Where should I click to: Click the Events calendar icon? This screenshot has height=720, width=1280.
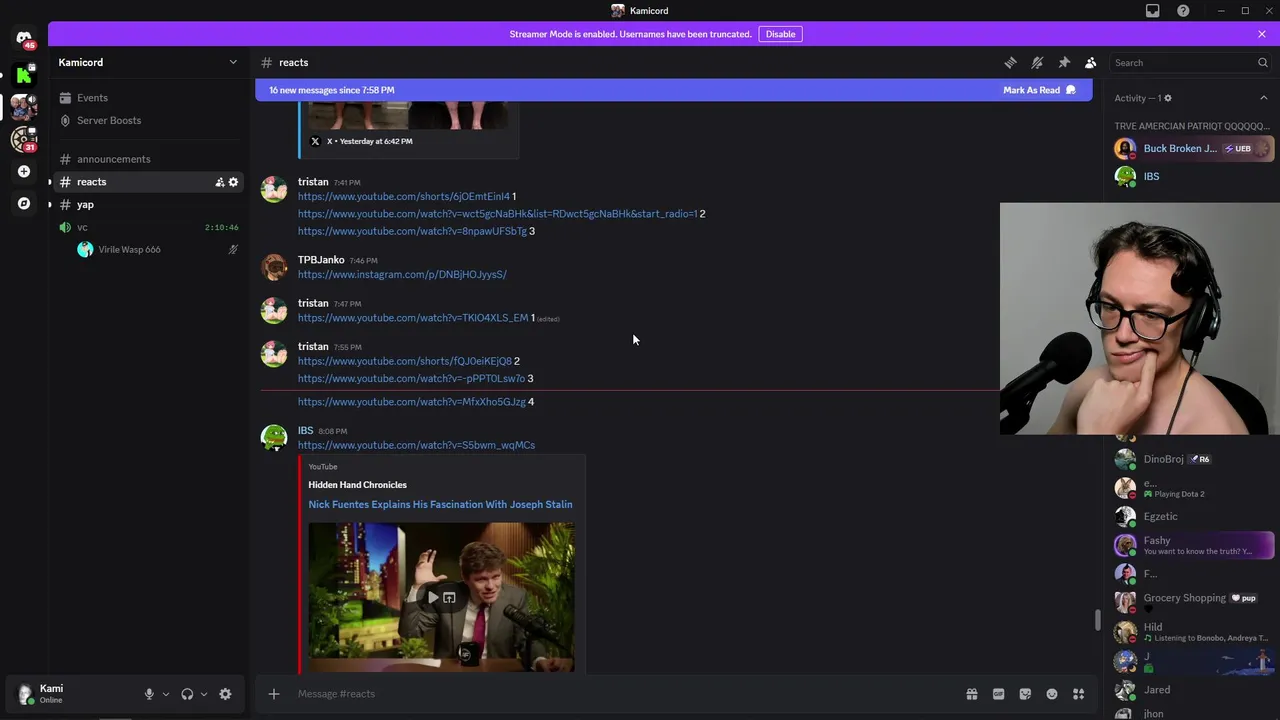pyautogui.click(x=65, y=98)
